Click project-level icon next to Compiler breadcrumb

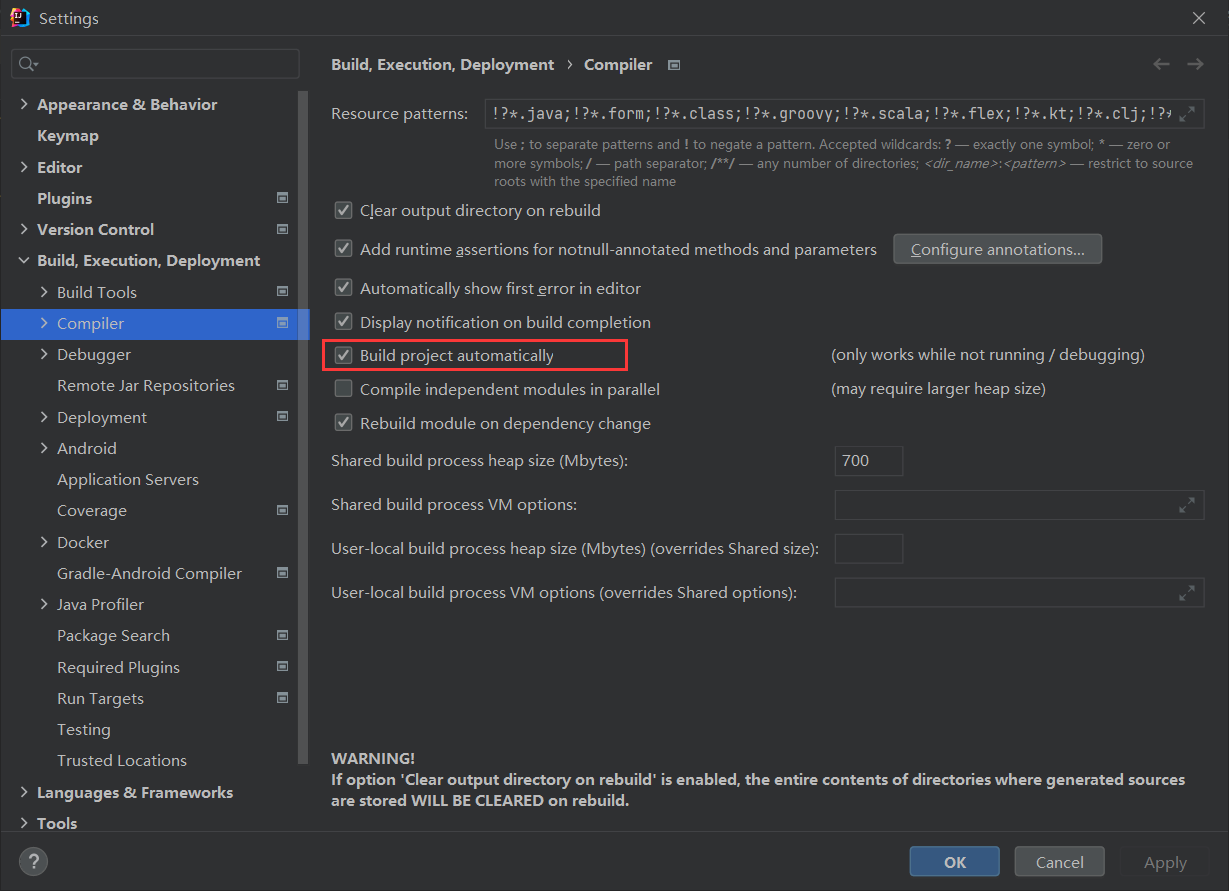coord(674,65)
